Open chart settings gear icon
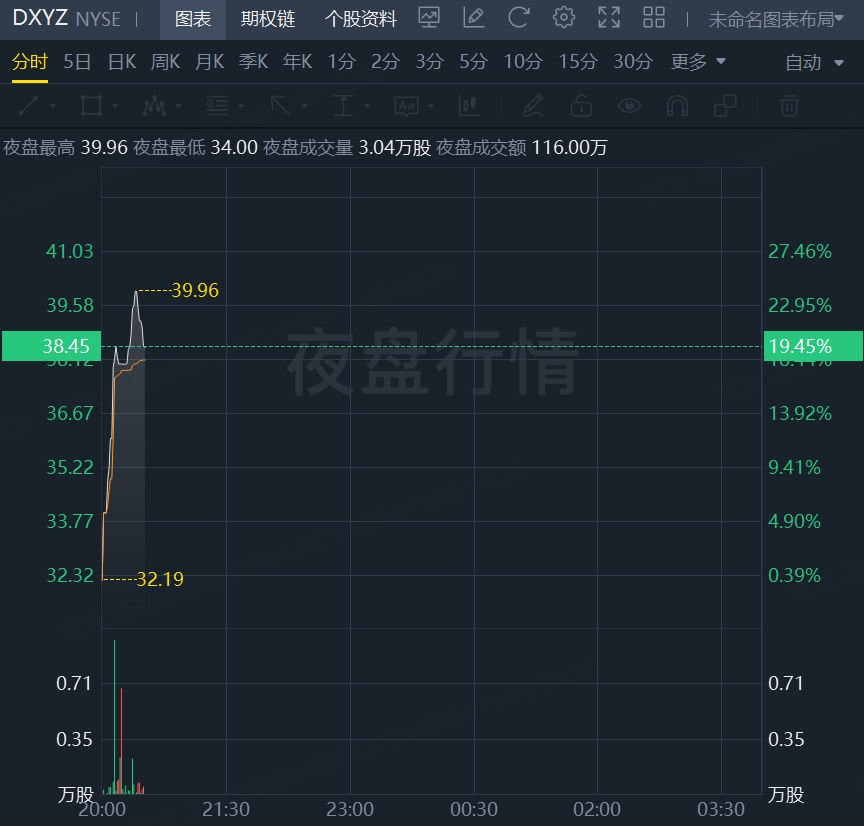The height and width of the screenshot is (826, 864). coord(564,18)
